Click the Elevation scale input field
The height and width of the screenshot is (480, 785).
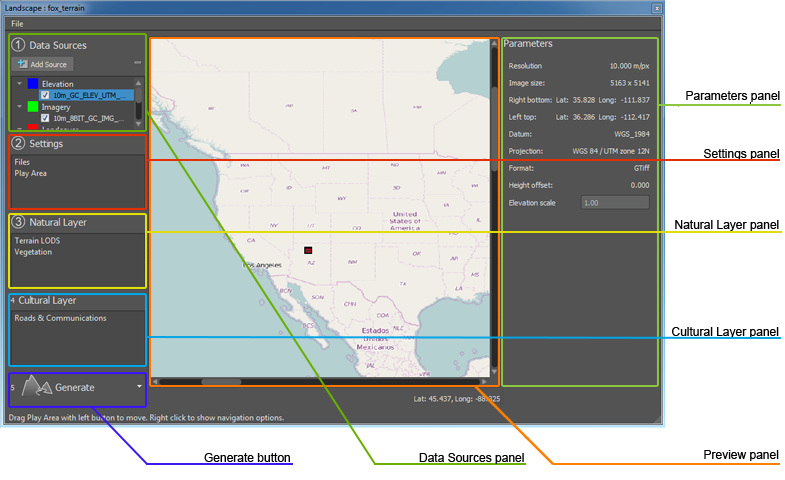615,203
